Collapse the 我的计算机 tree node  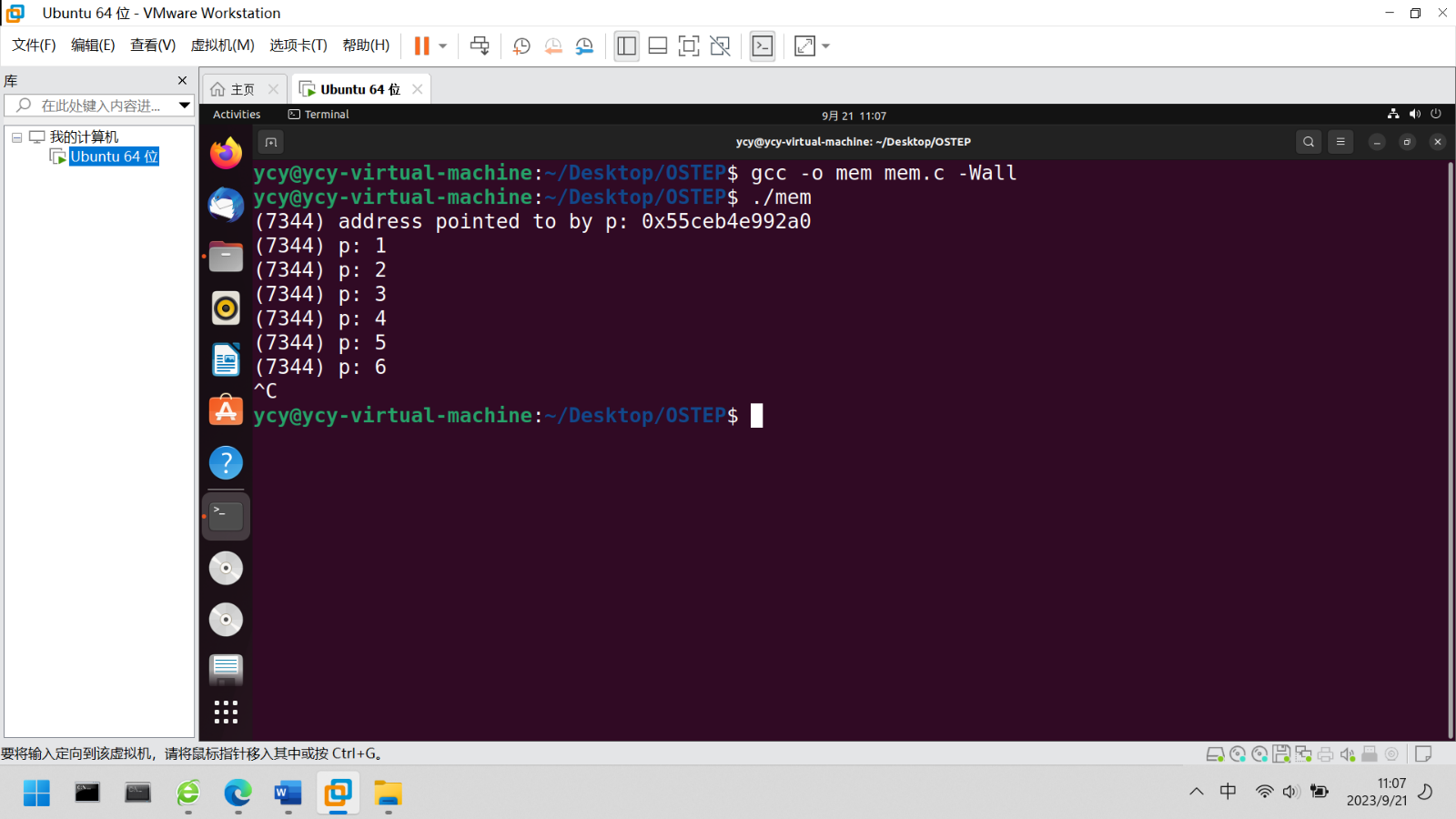15,136
